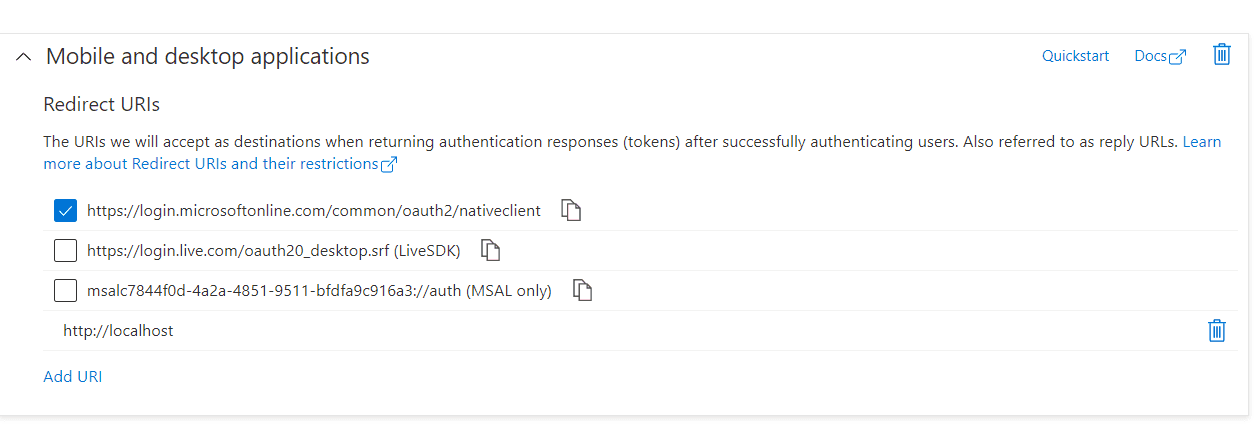Click the login.microsoftonline.com nativeclient URI text
The width and height of the screenshot is (1258, 436).
pyautogui.click(x=313, y=211)
